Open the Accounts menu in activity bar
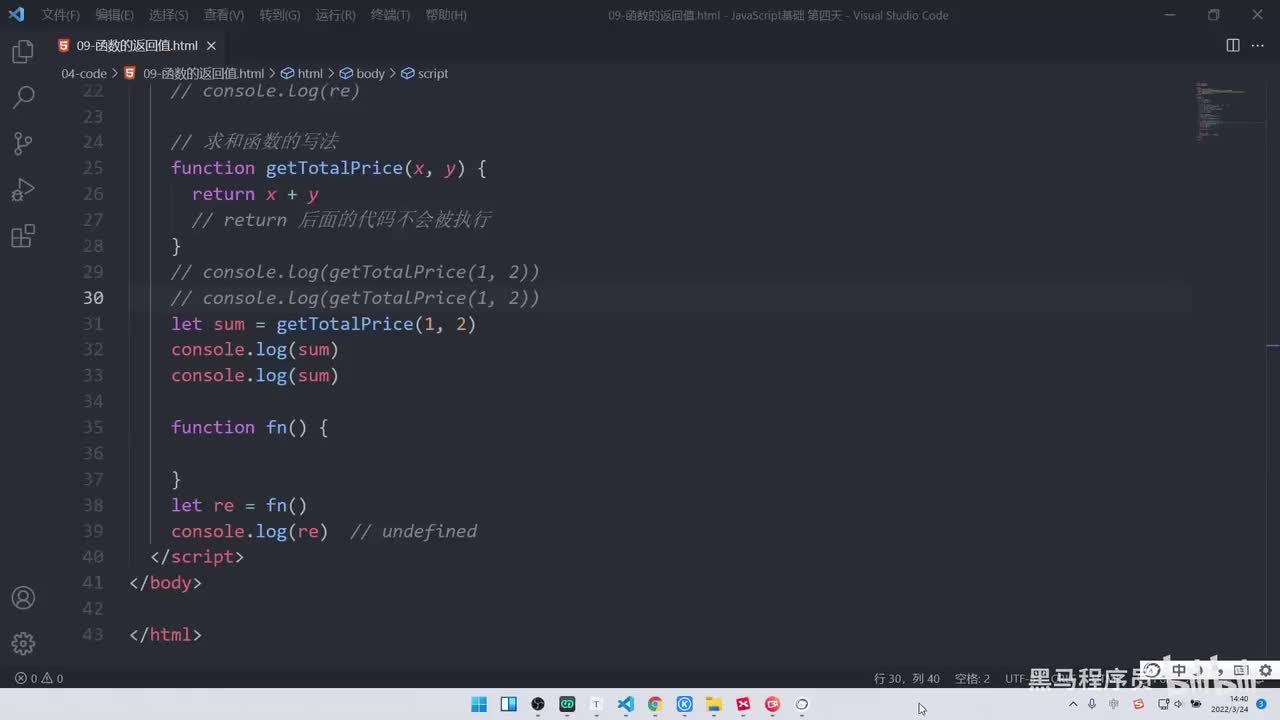 click(23, 598)
